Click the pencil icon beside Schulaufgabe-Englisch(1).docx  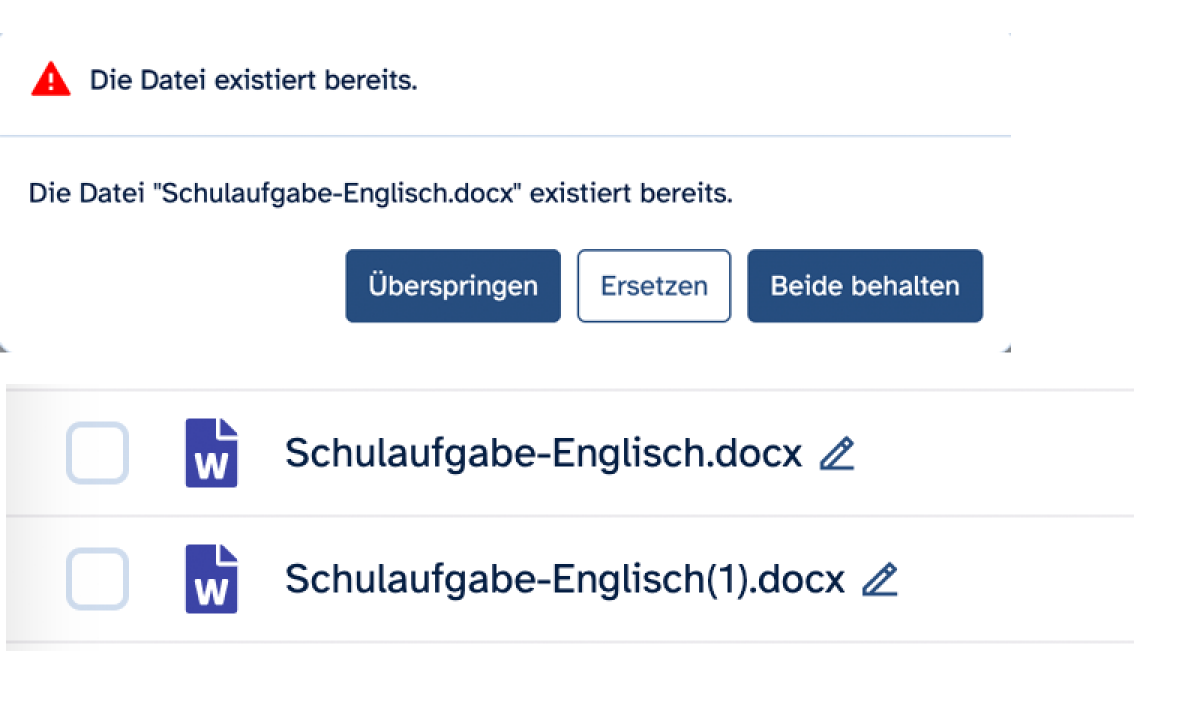click(x=880, y=580)
